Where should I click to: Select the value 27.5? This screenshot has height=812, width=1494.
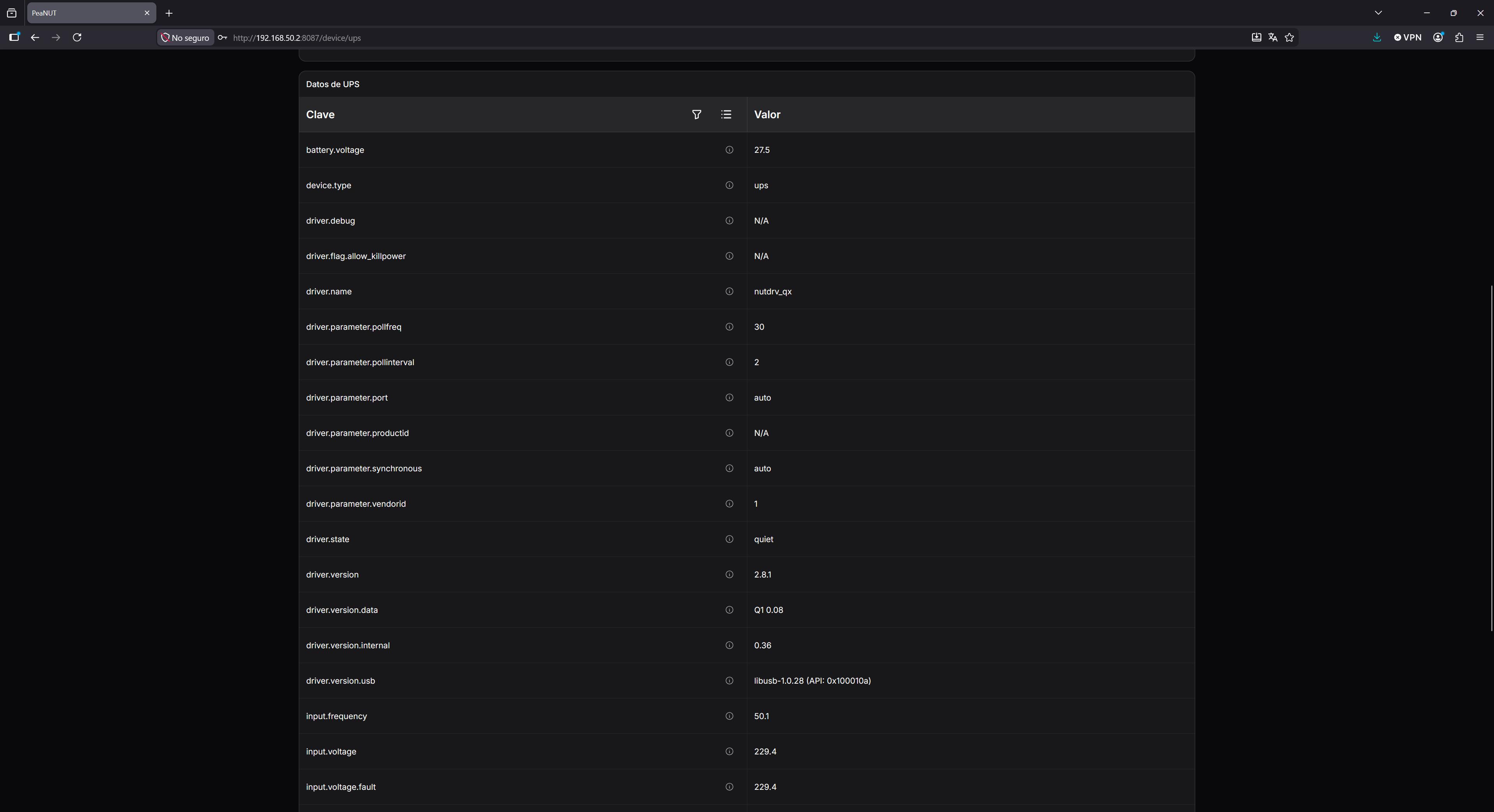(761, 150)
